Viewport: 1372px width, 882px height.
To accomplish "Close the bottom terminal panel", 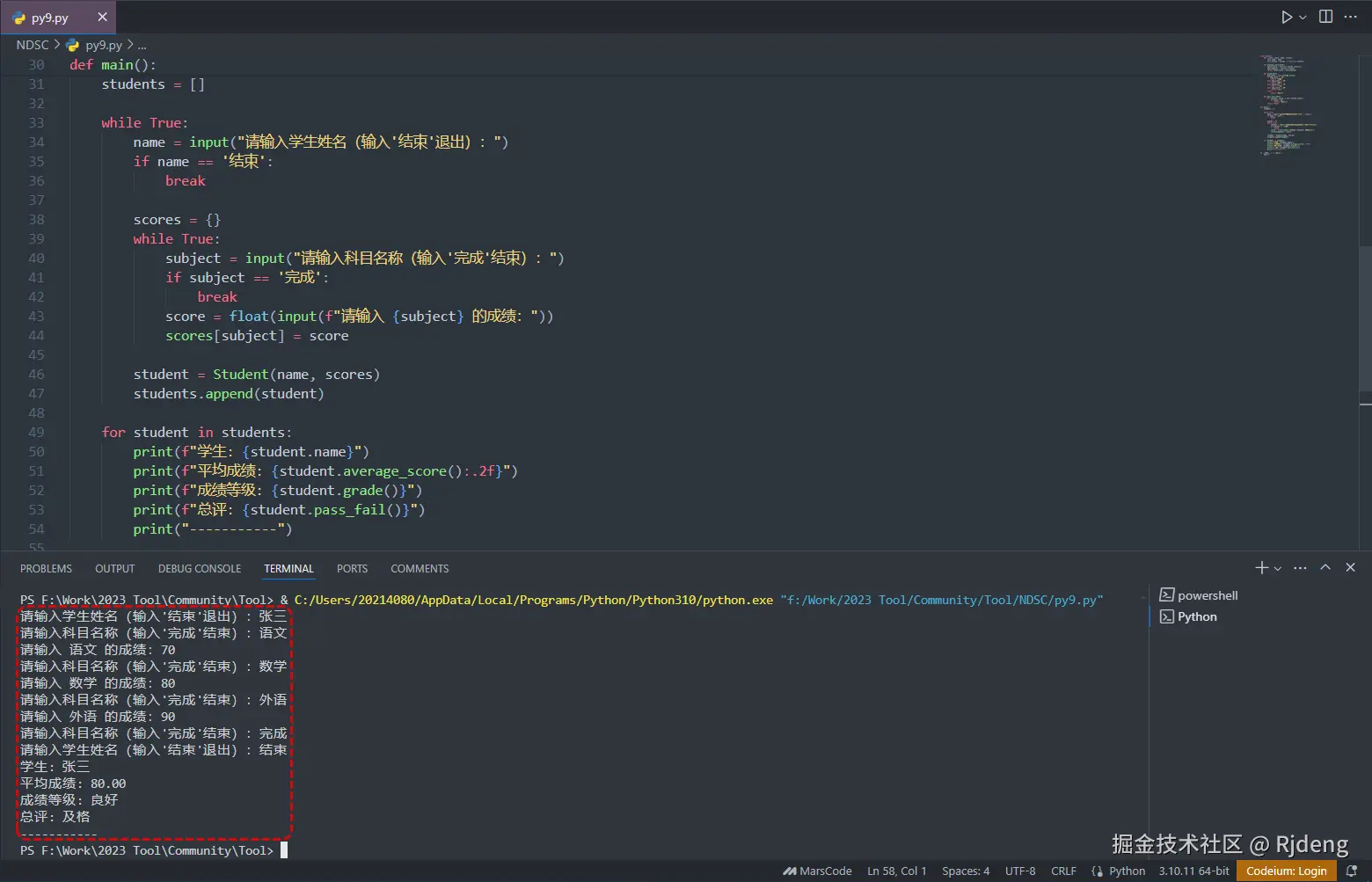I will click(1351, 568).
